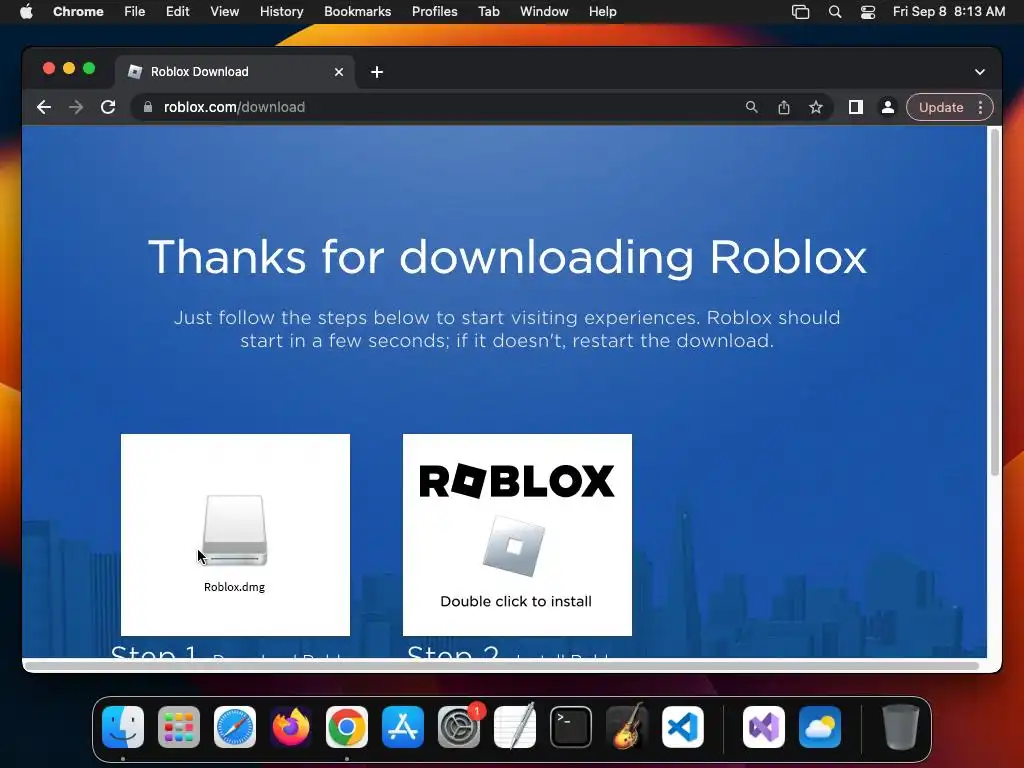The width and height of the screenshot is (1024, 768).
Task: Open the Window menu
Action: tap(544, 12)
